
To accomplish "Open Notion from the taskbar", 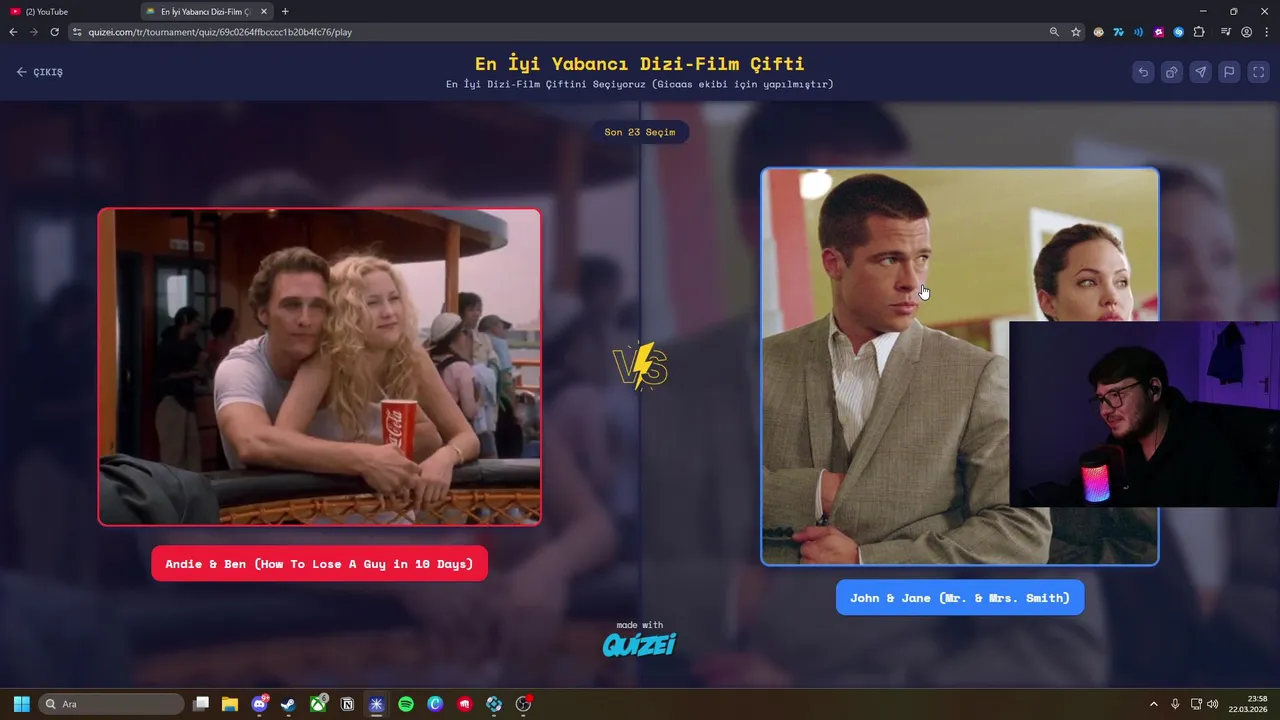I will [347, 704].
